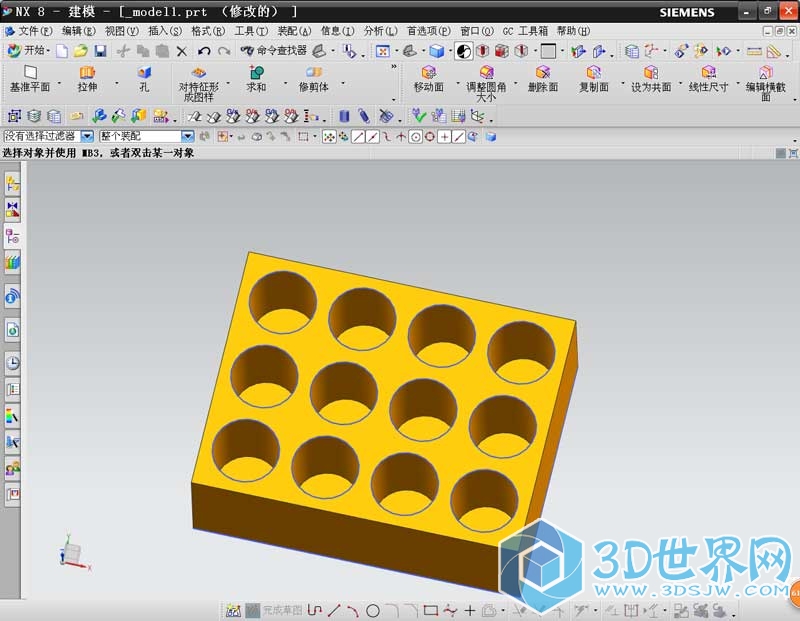Undo the last action
800x621 pixels.
(x=204, y=51)
